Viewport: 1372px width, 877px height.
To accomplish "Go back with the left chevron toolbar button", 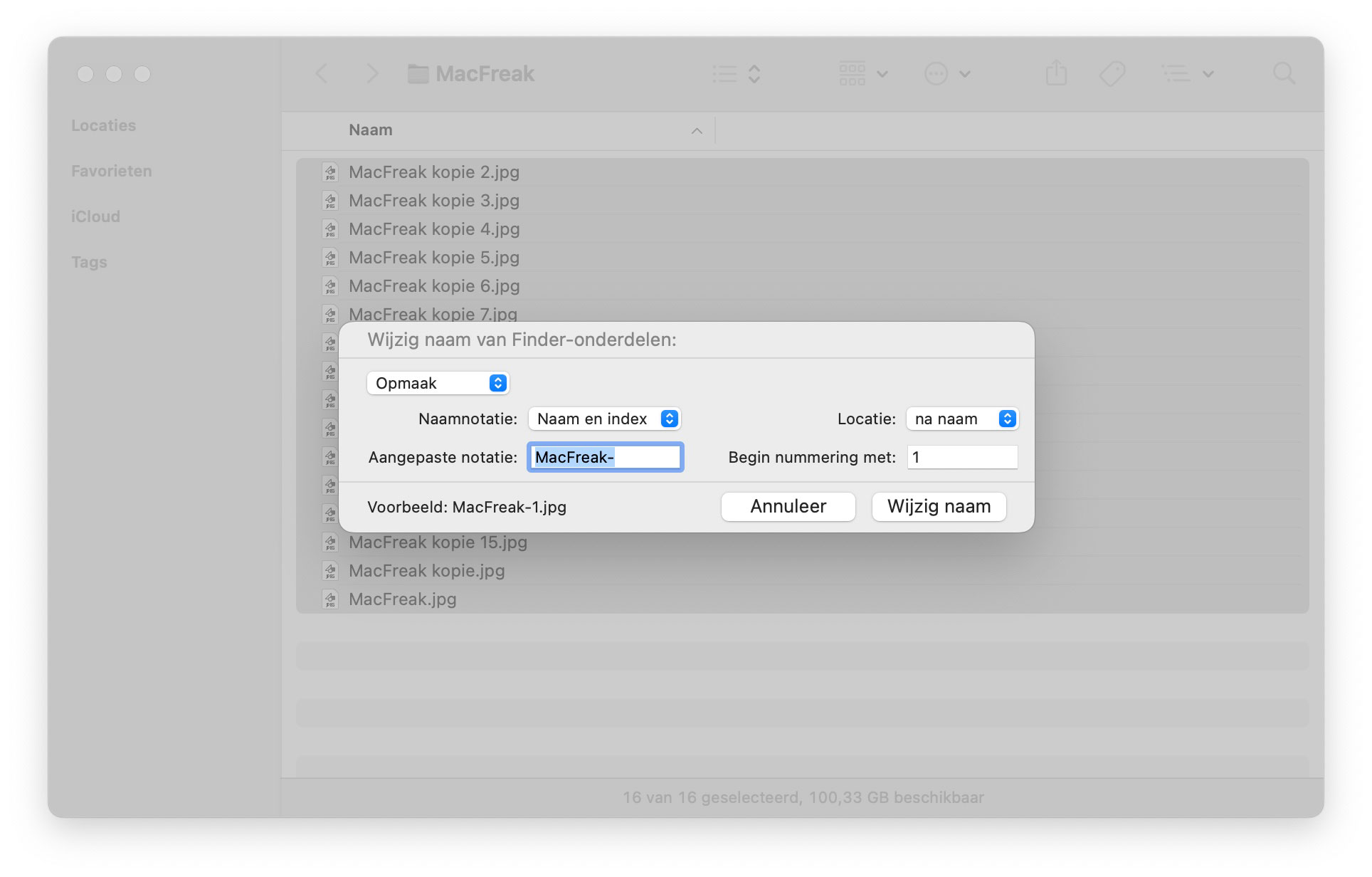I will (322, 73).
